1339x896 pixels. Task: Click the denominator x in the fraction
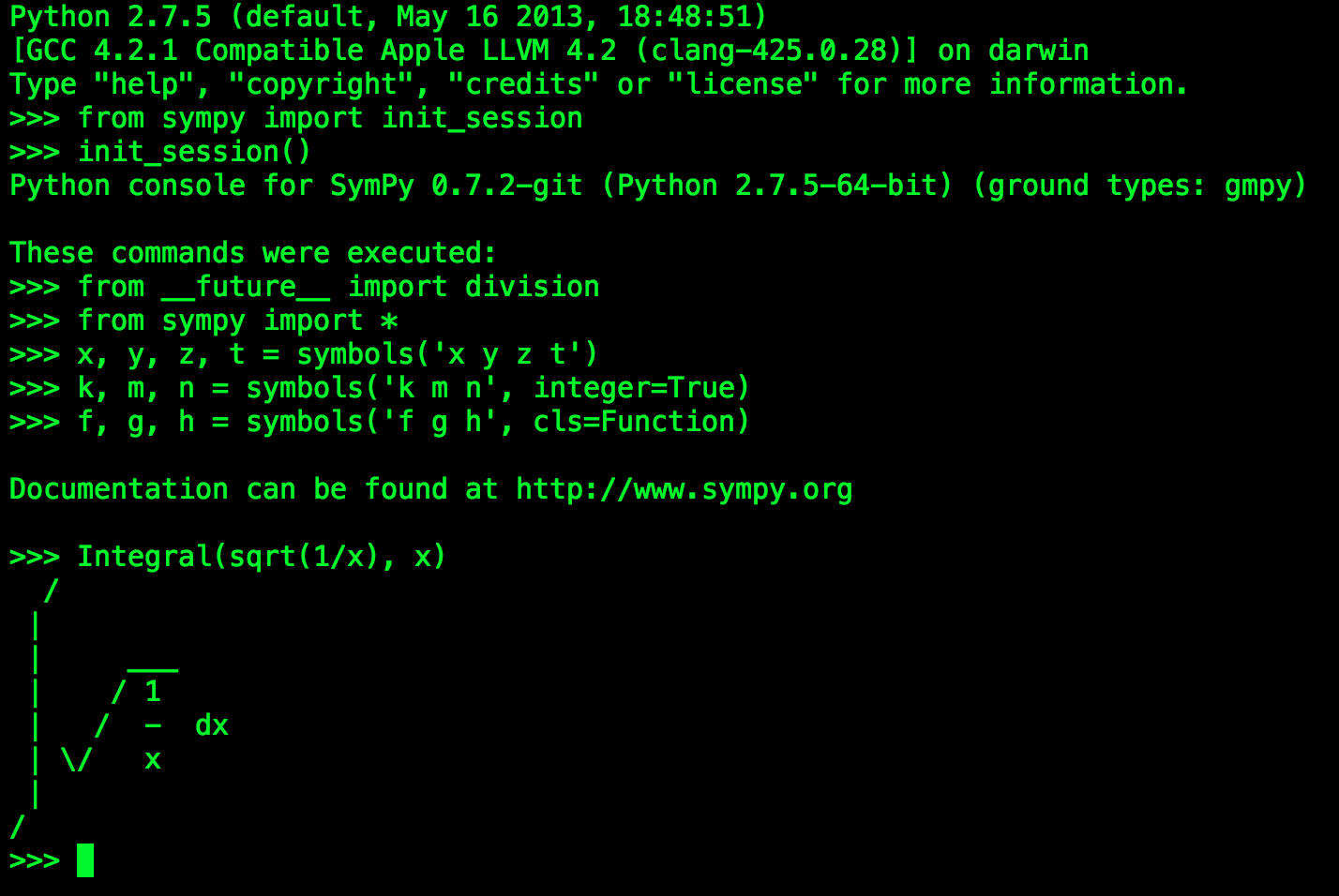153,759
